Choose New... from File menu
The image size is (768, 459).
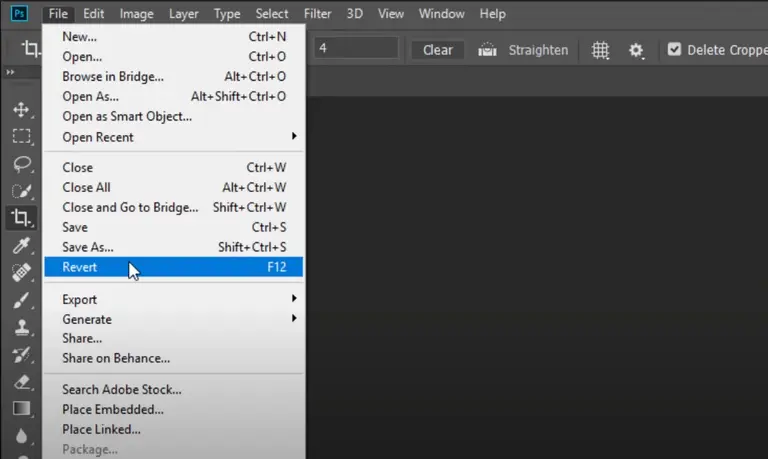click(x=173, y=37)
